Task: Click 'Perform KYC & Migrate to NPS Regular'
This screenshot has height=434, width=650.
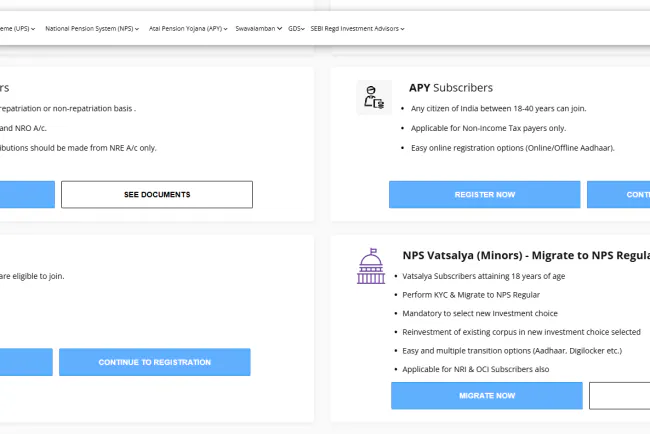Action: coord(471,295)
